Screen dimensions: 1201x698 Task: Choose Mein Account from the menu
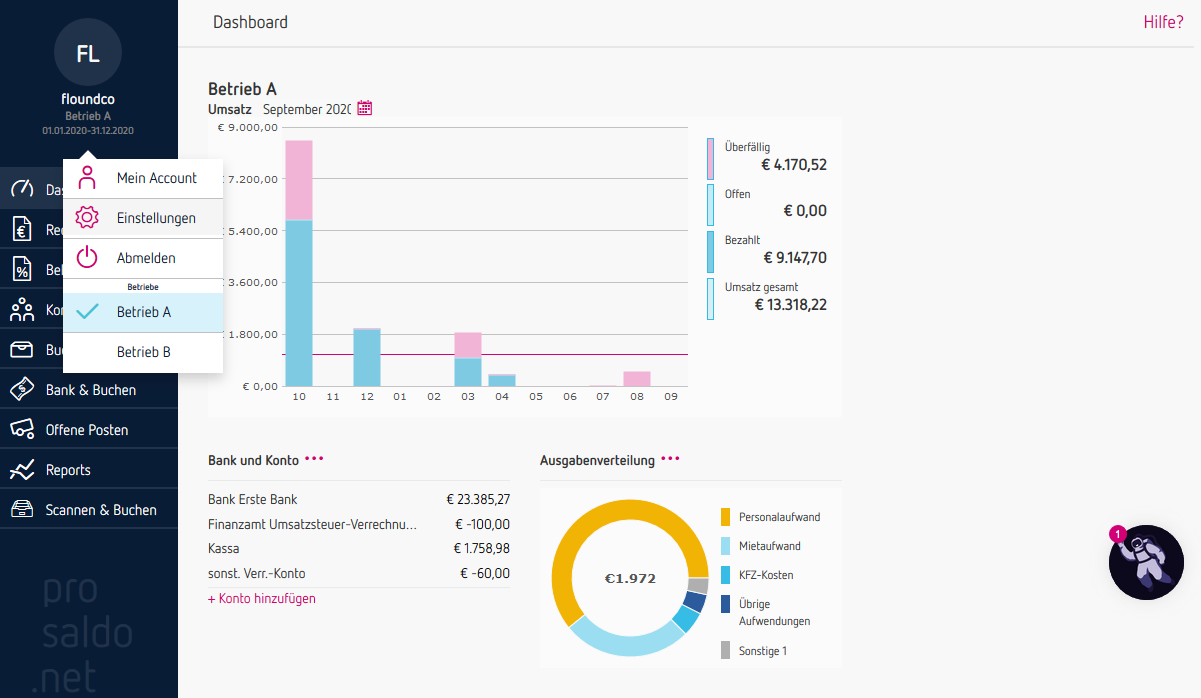[x=157, y=178]
